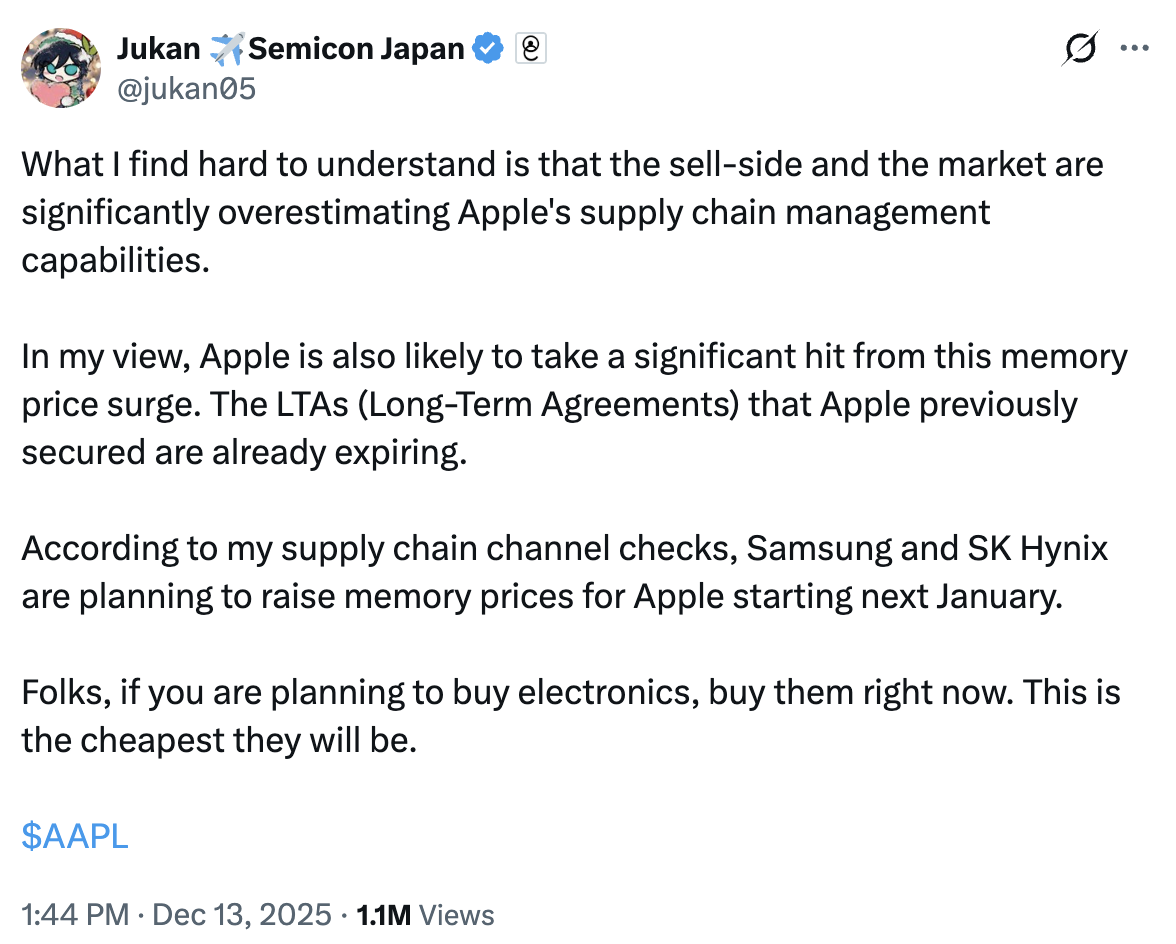Click the "Views" label
This screenshot has width=1176, height=944.
[456, 914]
